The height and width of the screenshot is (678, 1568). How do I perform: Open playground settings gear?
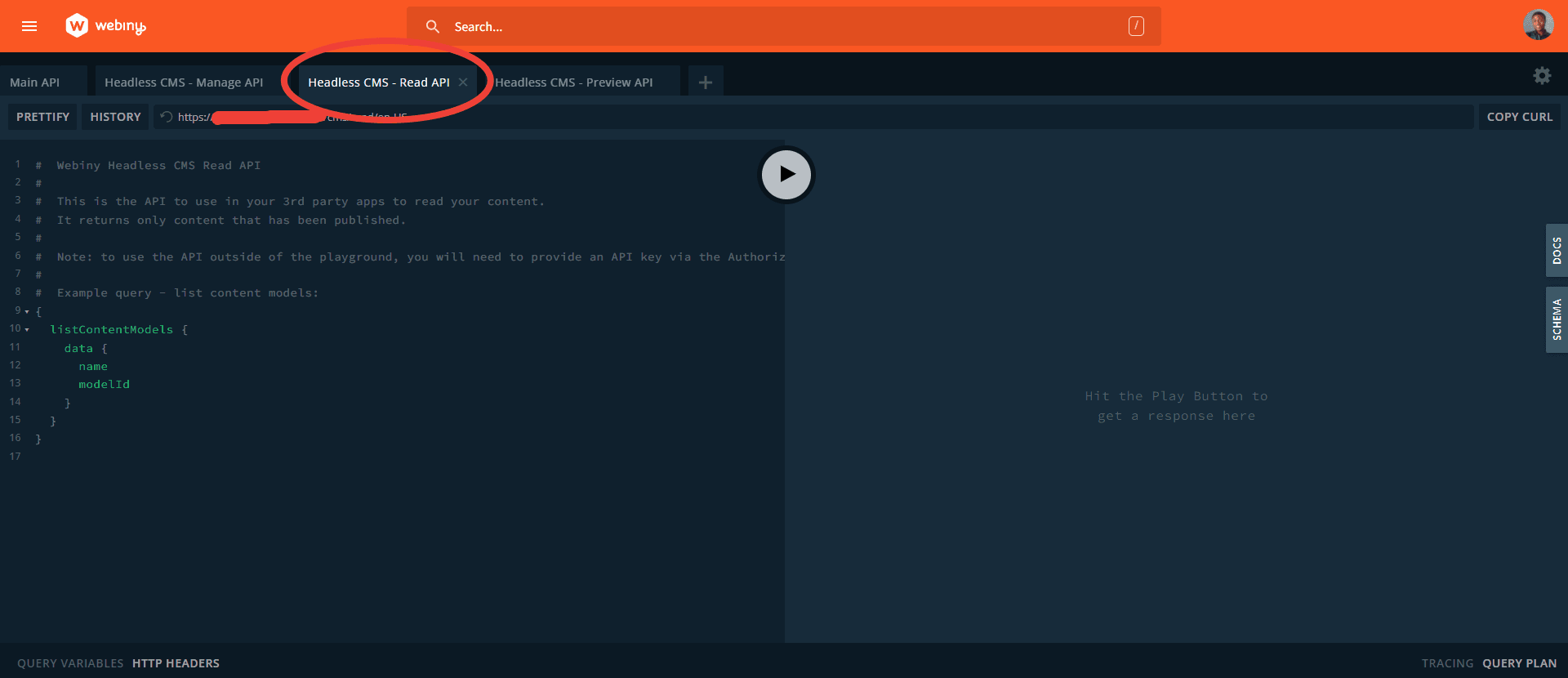(1542, 76)
